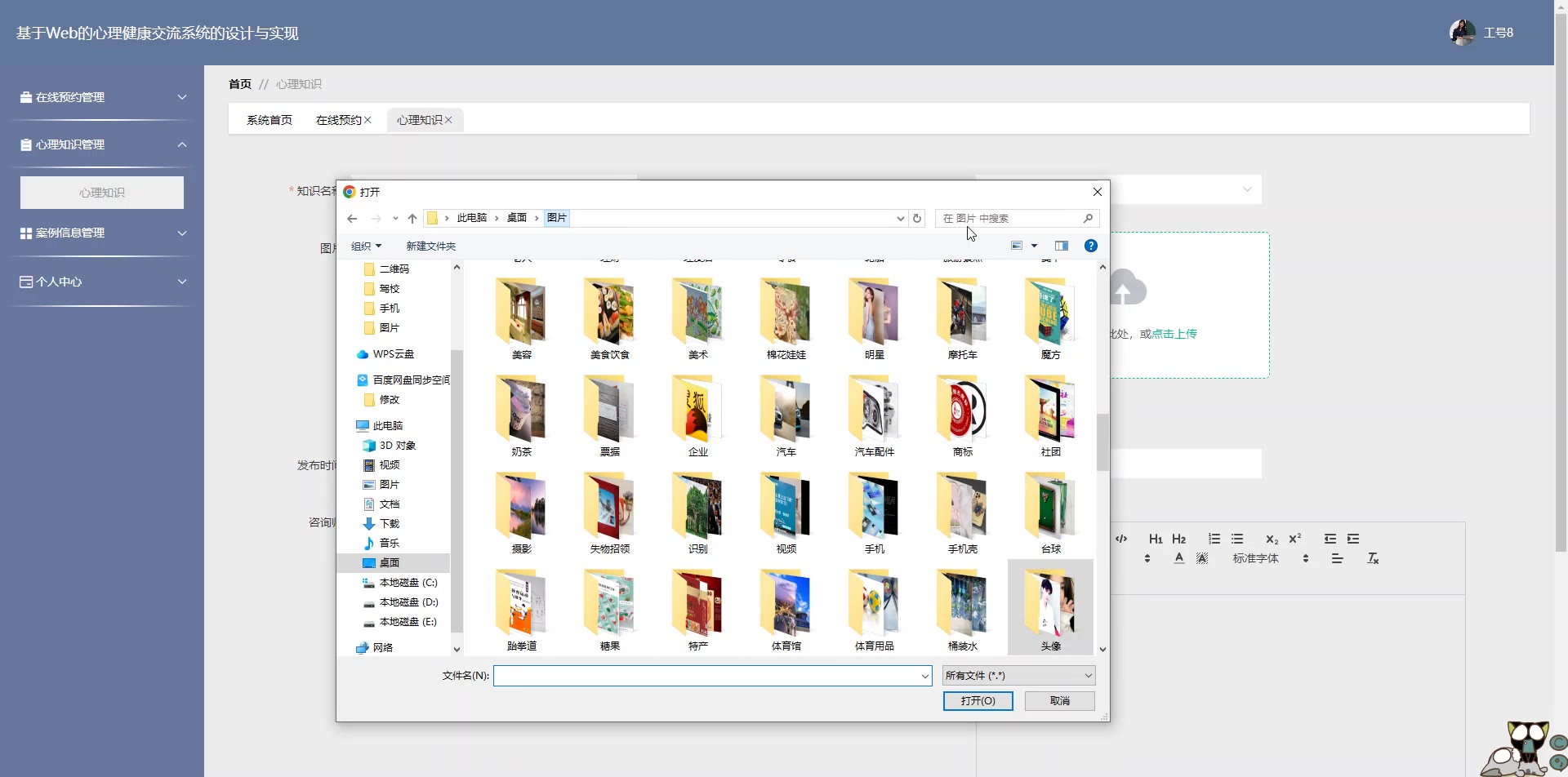Open recent locations dropdown arrow
Viewport: 1568px width, 777px height.
click(395, 218)
